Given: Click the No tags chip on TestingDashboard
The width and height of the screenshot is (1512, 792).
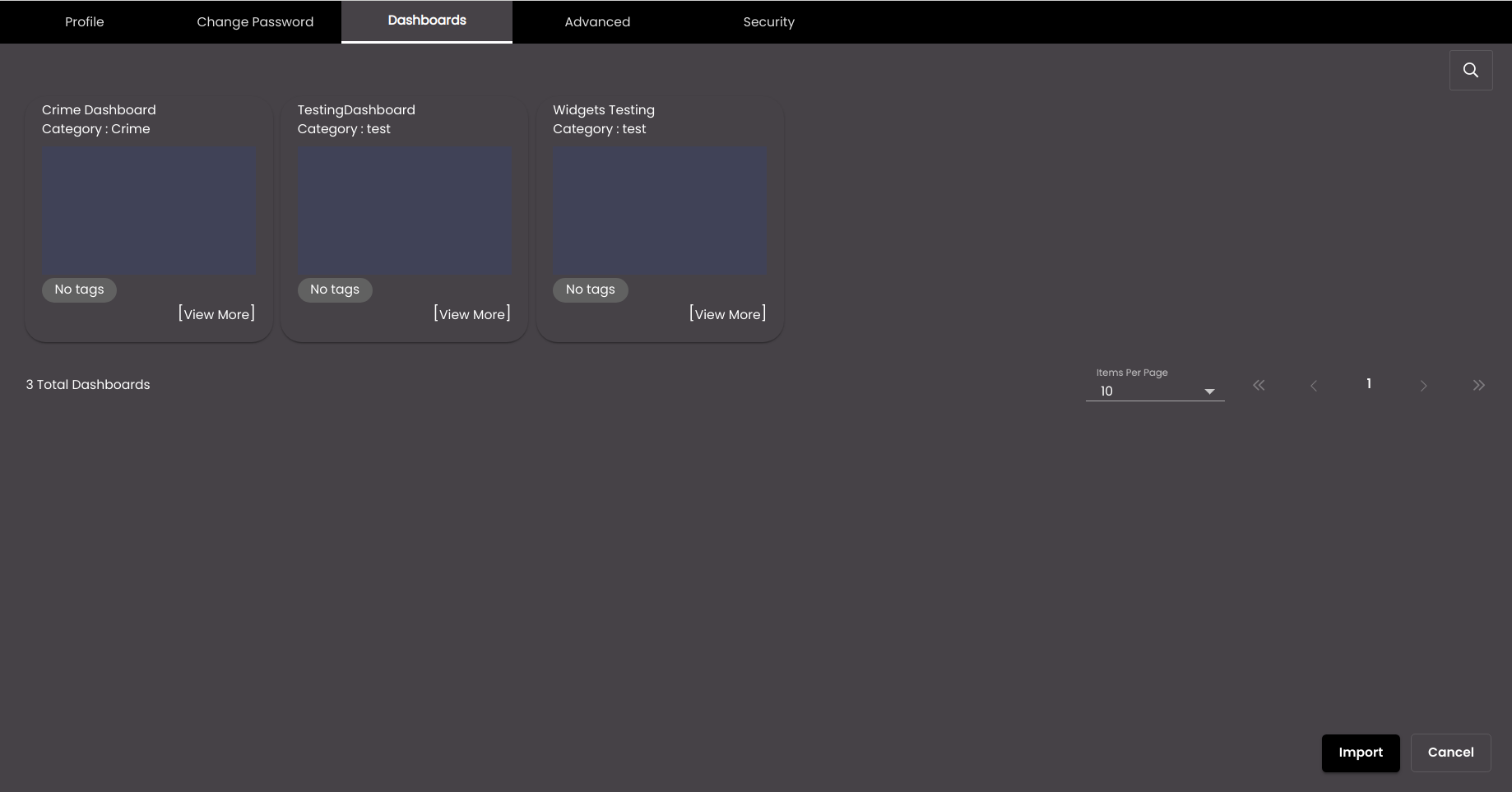Looking at the screenshot, I should click(335, 289).
